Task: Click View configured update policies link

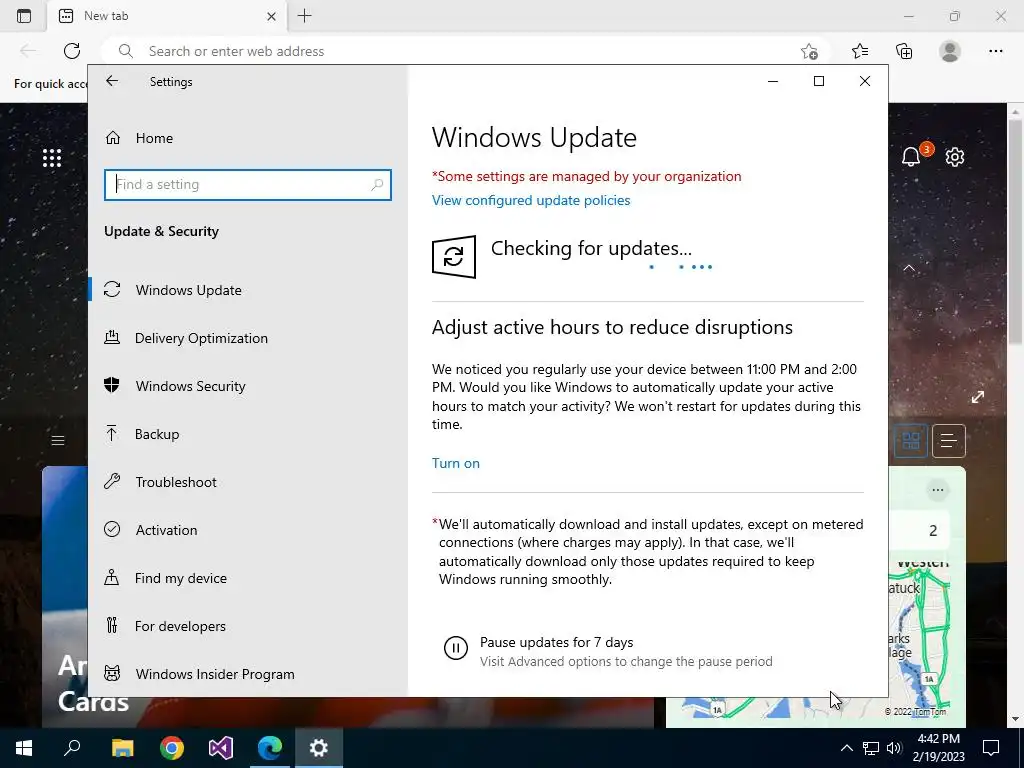Action: click(531, 200)
